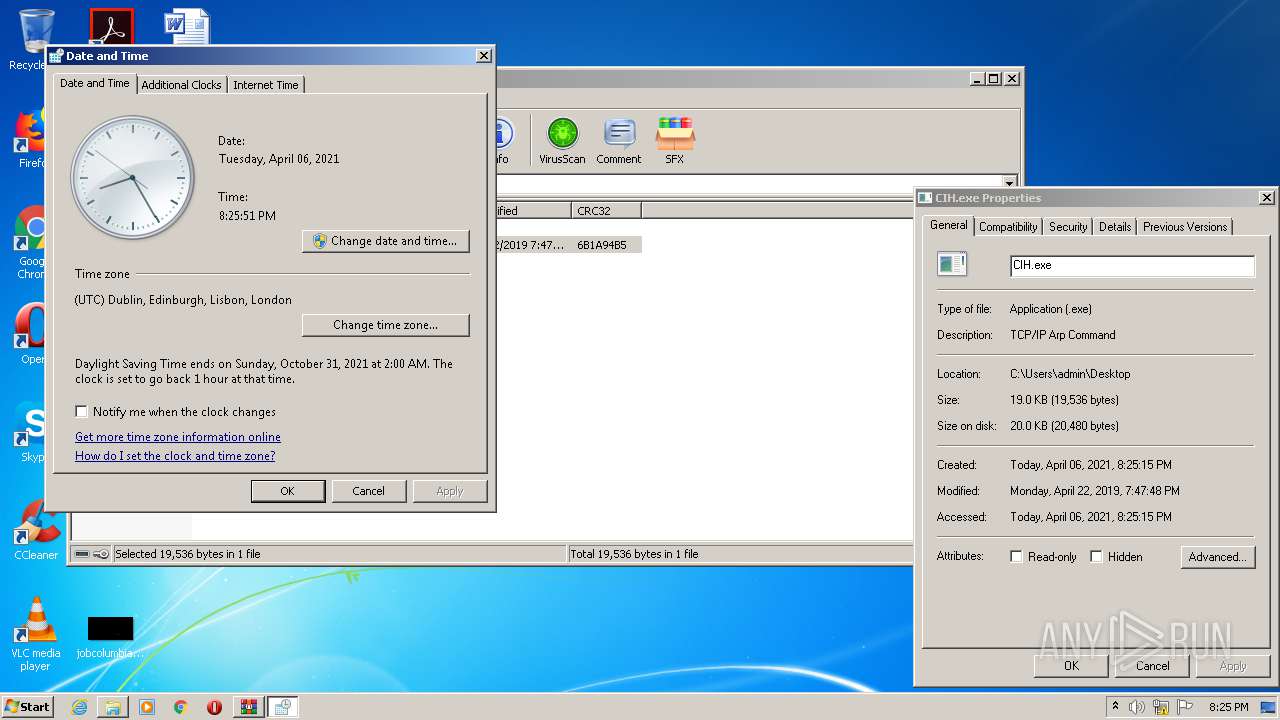Image resolution: width=1280 pixels, height=720 pixels.
Task: Click the analog clock face
Action: 132,178
